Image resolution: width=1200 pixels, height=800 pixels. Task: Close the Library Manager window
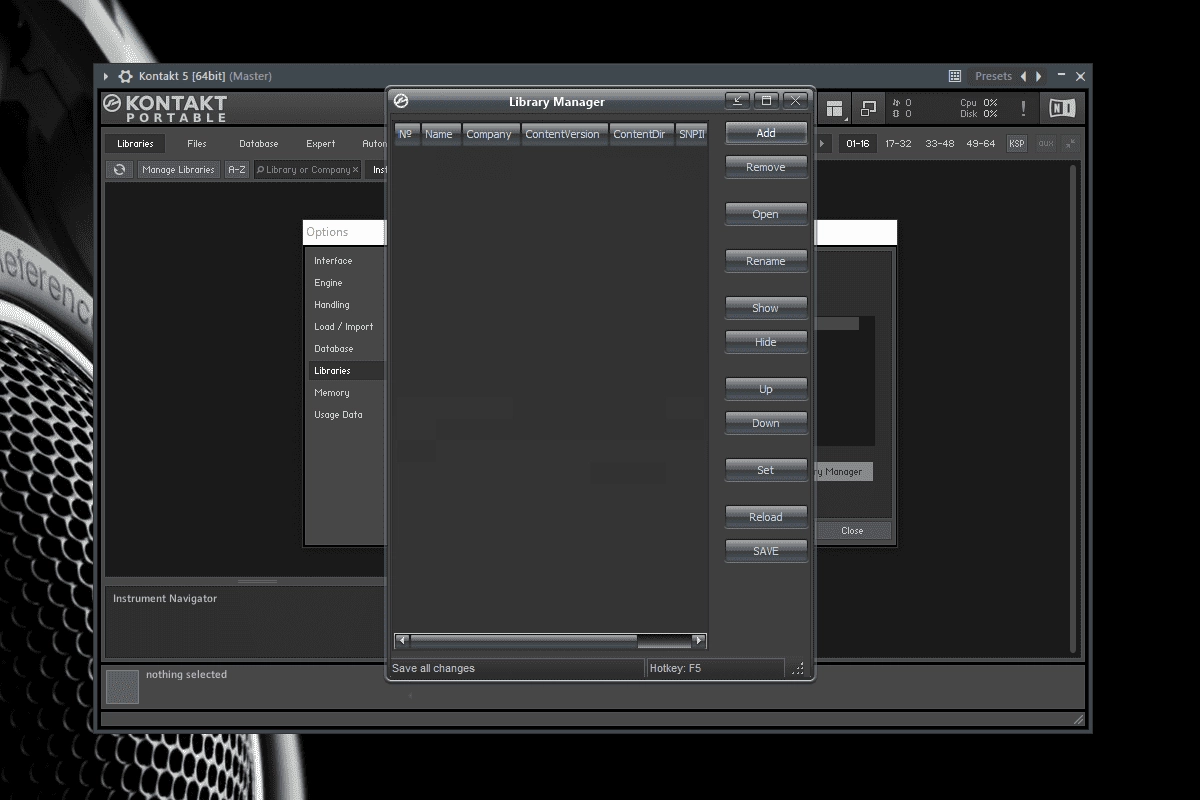[795, 101]
